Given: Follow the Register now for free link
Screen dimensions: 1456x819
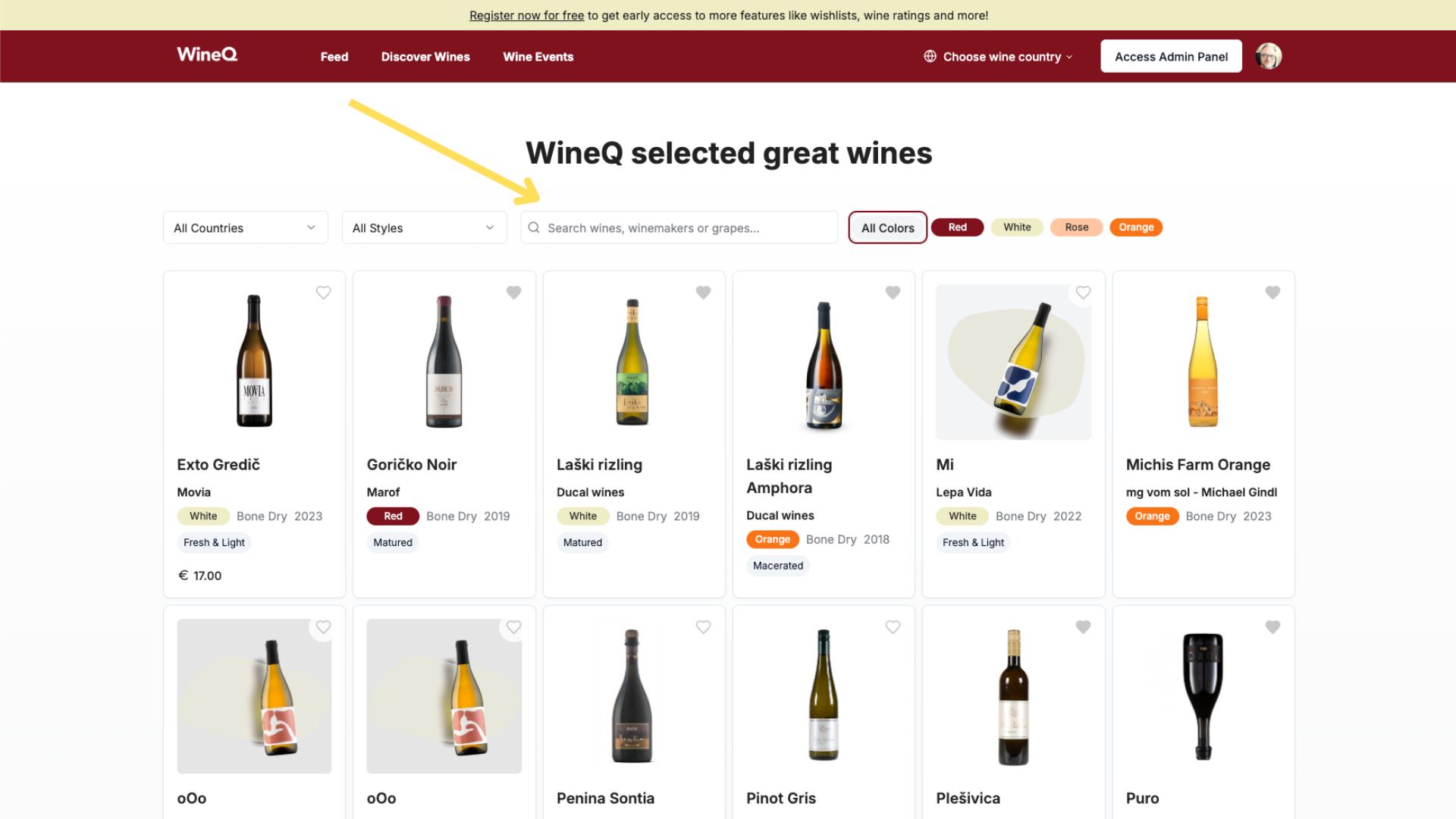Looking at the screenshot, I should click(526, 15).
